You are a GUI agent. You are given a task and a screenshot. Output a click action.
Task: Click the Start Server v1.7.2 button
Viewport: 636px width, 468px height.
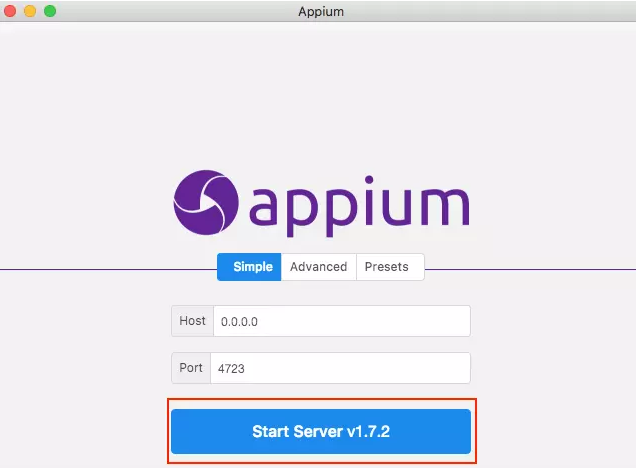coord(321,431)
